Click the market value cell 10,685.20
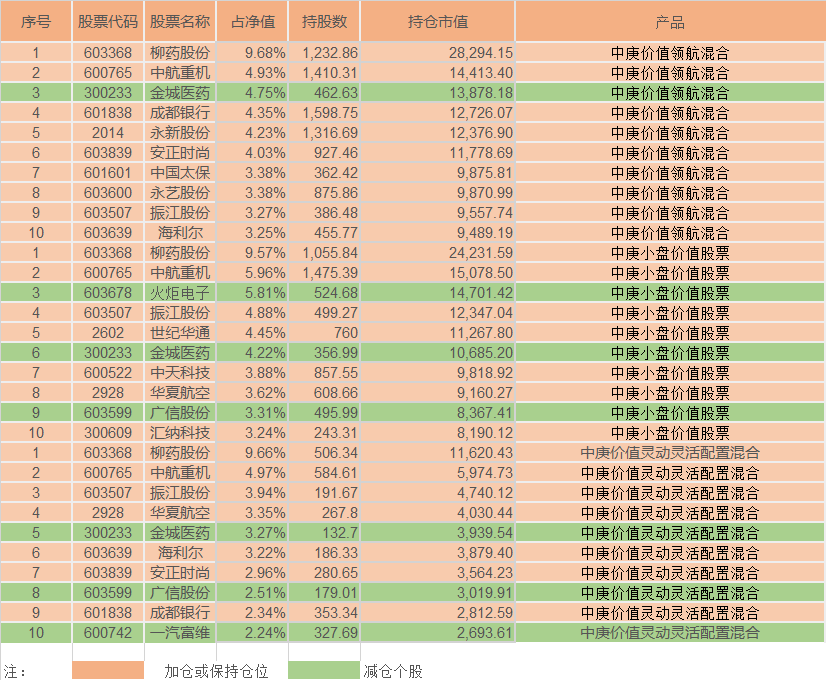This screenshot has width=826, height=680. (x=438, y=353)
